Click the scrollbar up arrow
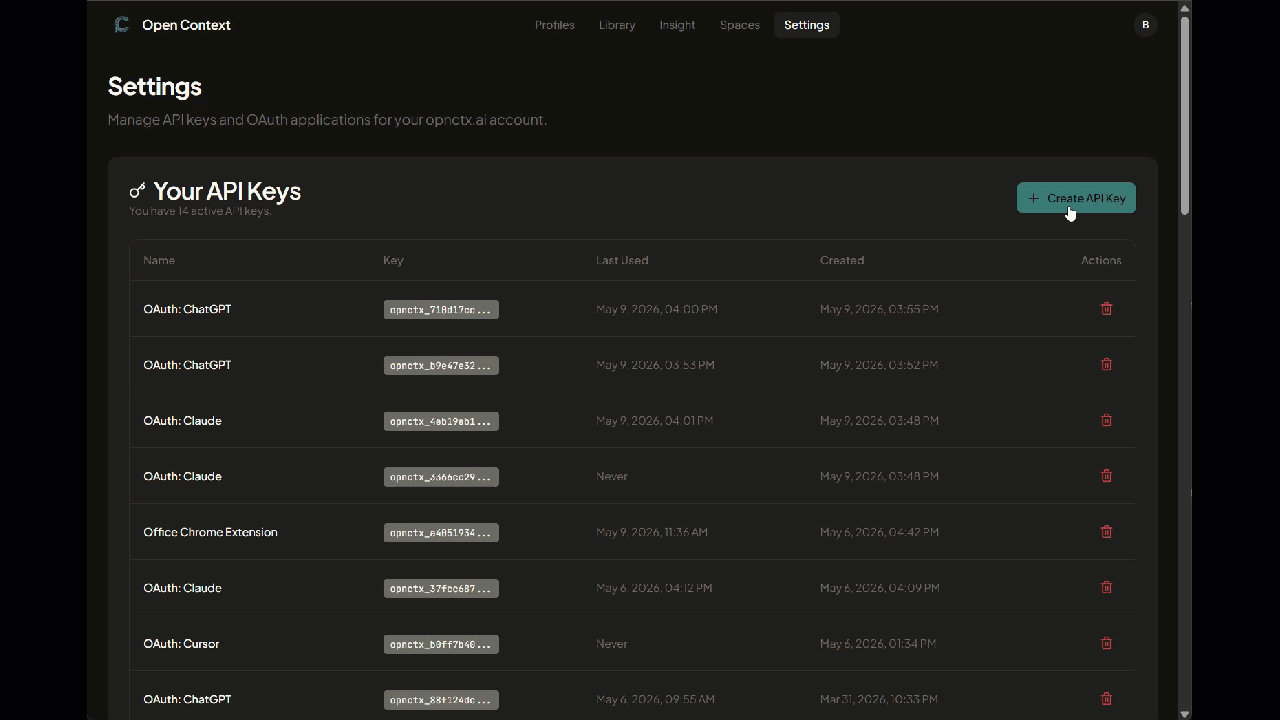The width and height of the screenshot is (1280, 720). click(1185, 8)
